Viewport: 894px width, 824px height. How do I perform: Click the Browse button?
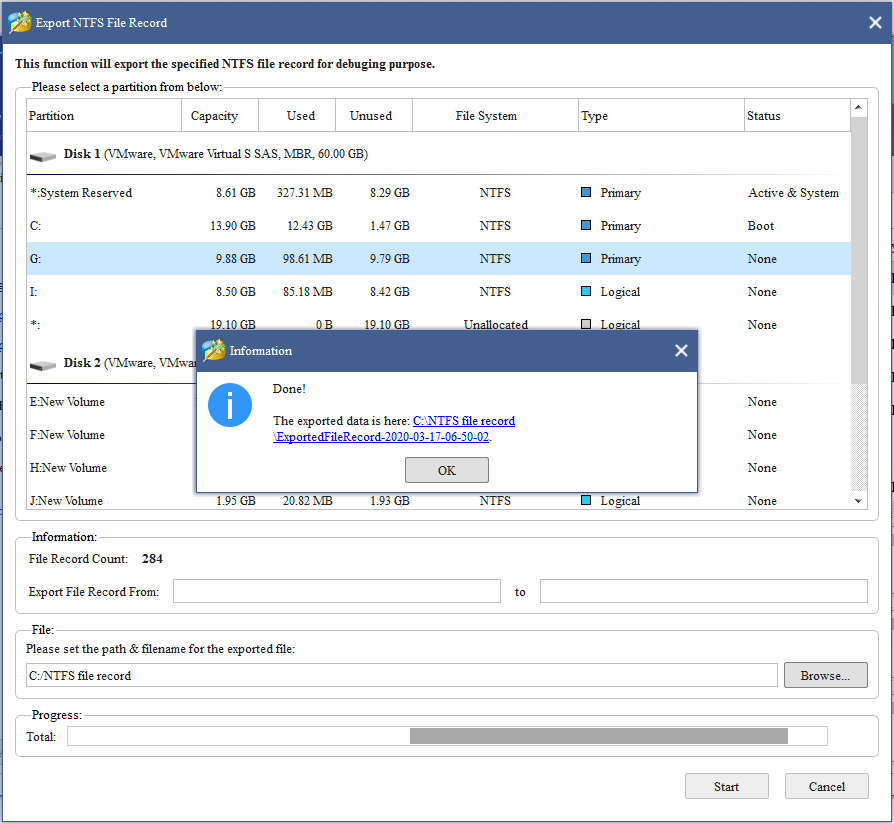pyautogui.click(x=825, y=675)
